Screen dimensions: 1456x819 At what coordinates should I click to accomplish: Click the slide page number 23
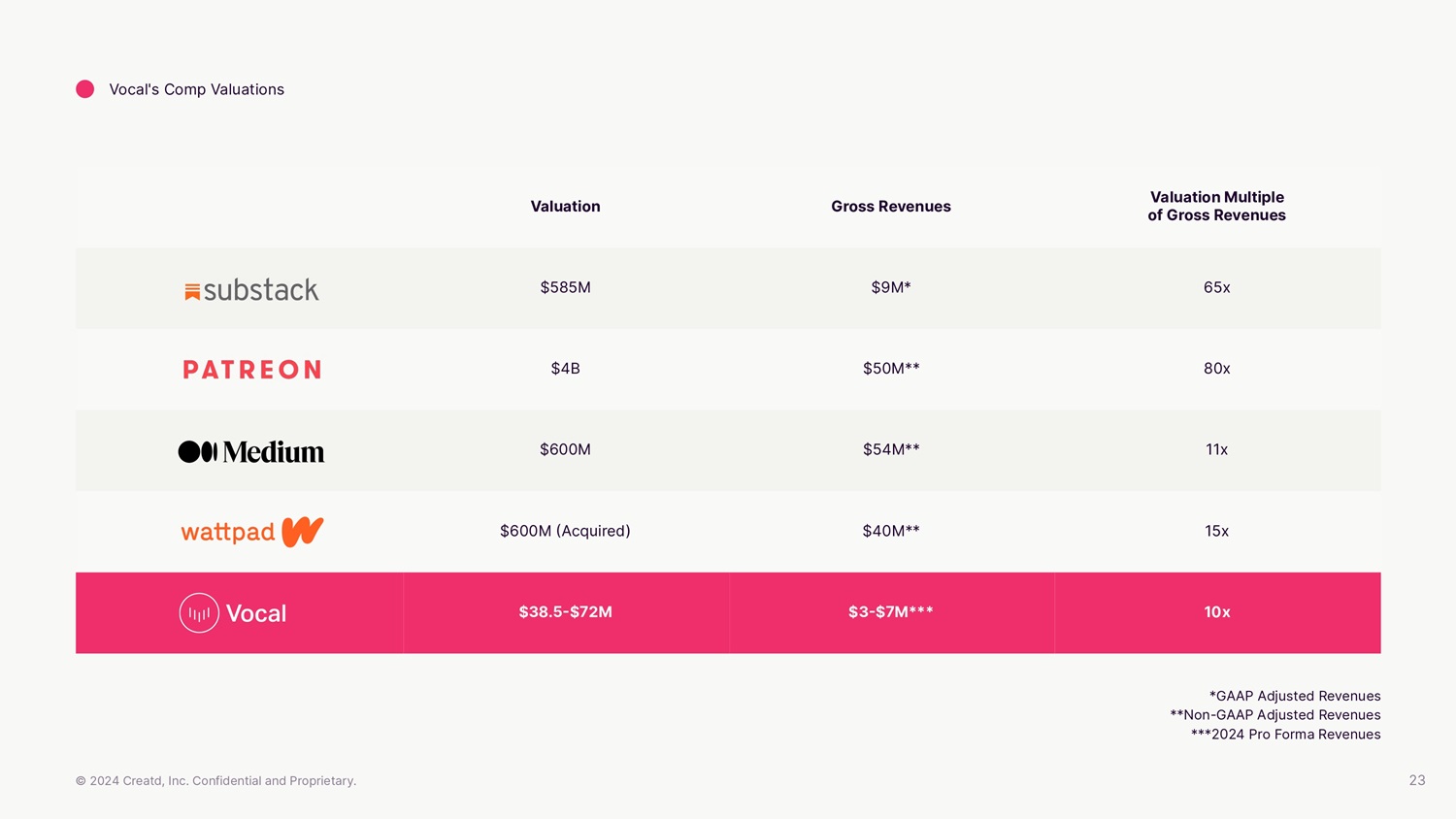pos(1417,780)
